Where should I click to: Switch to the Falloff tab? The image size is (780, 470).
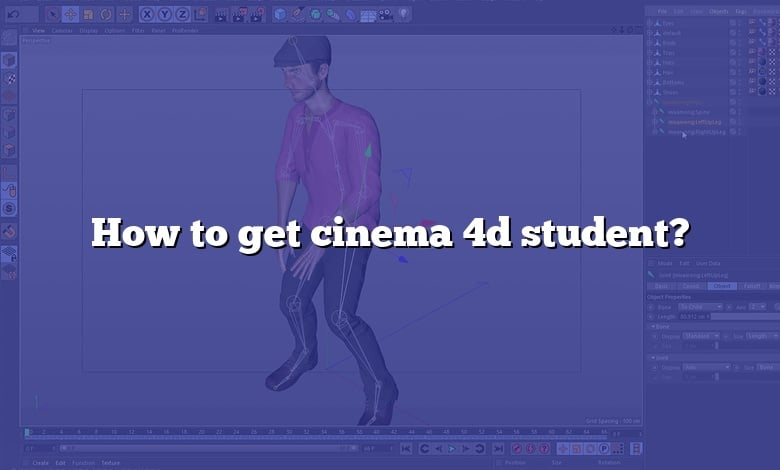[752, 286]
